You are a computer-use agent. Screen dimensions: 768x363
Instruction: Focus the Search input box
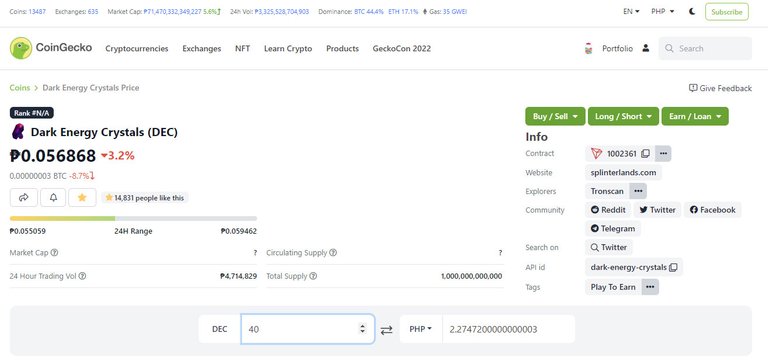tap(705, 48)
